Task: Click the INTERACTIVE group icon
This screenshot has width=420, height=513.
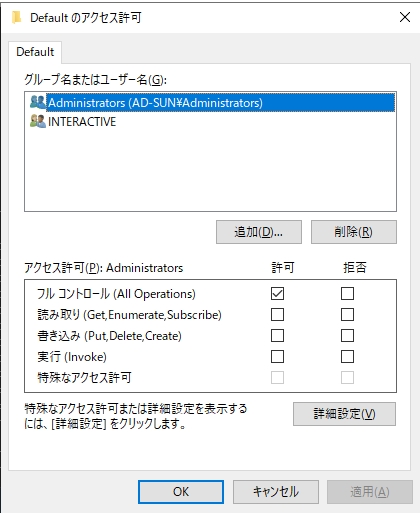Action: (38, 121)
